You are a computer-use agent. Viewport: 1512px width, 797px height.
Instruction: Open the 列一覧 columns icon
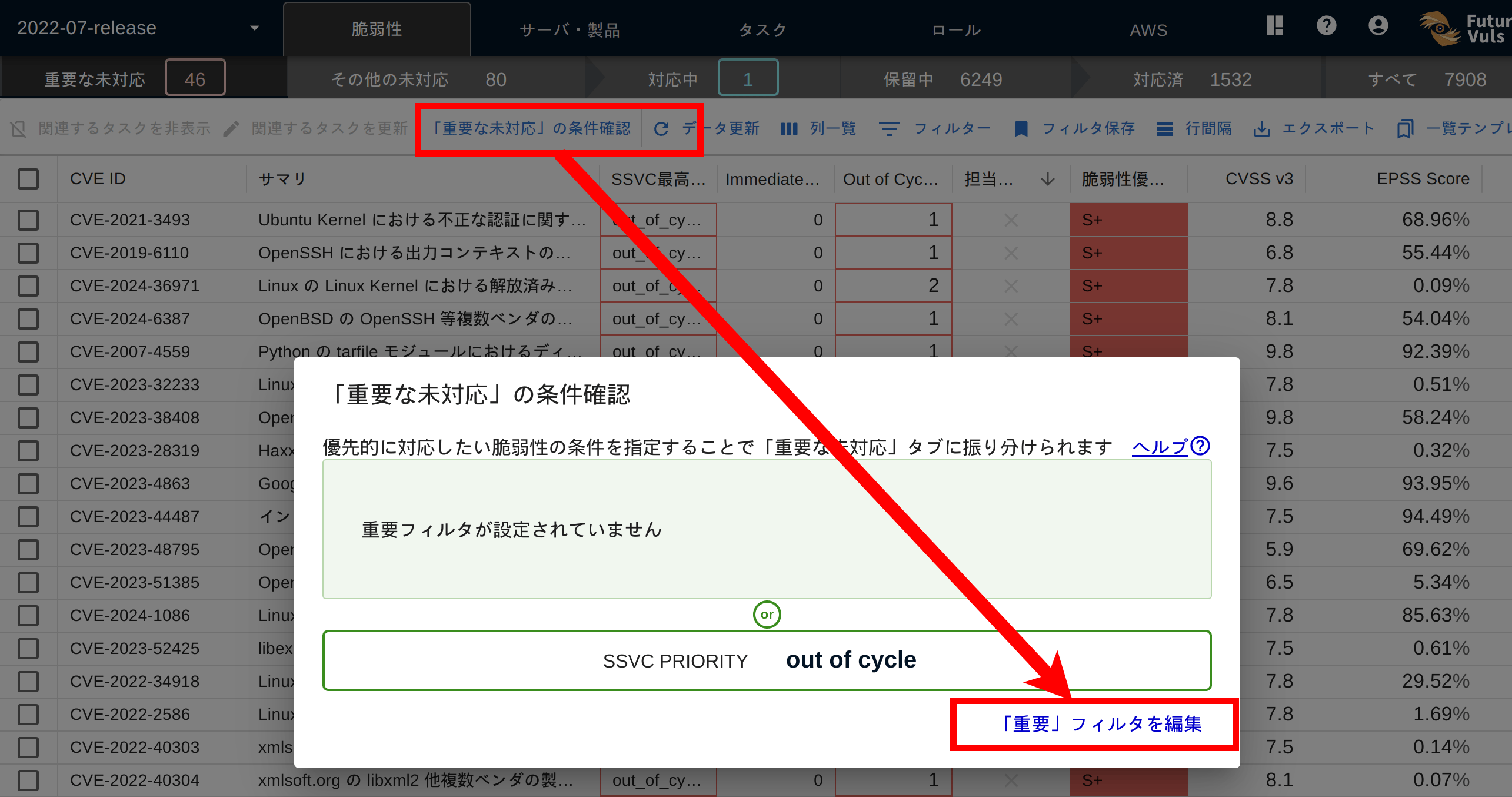pos(789,128)
